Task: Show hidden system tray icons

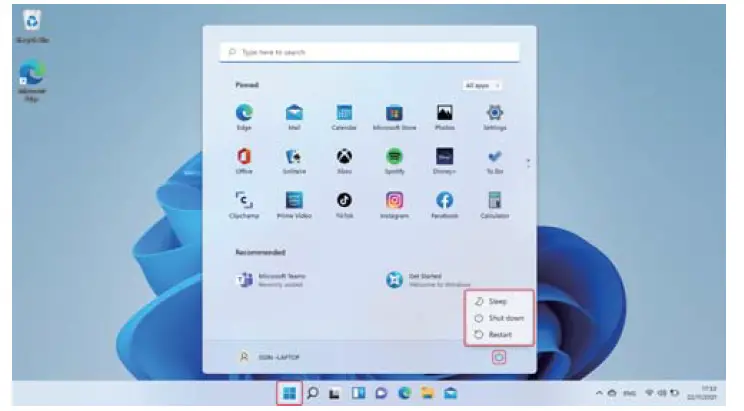Action: pos(599,393)
